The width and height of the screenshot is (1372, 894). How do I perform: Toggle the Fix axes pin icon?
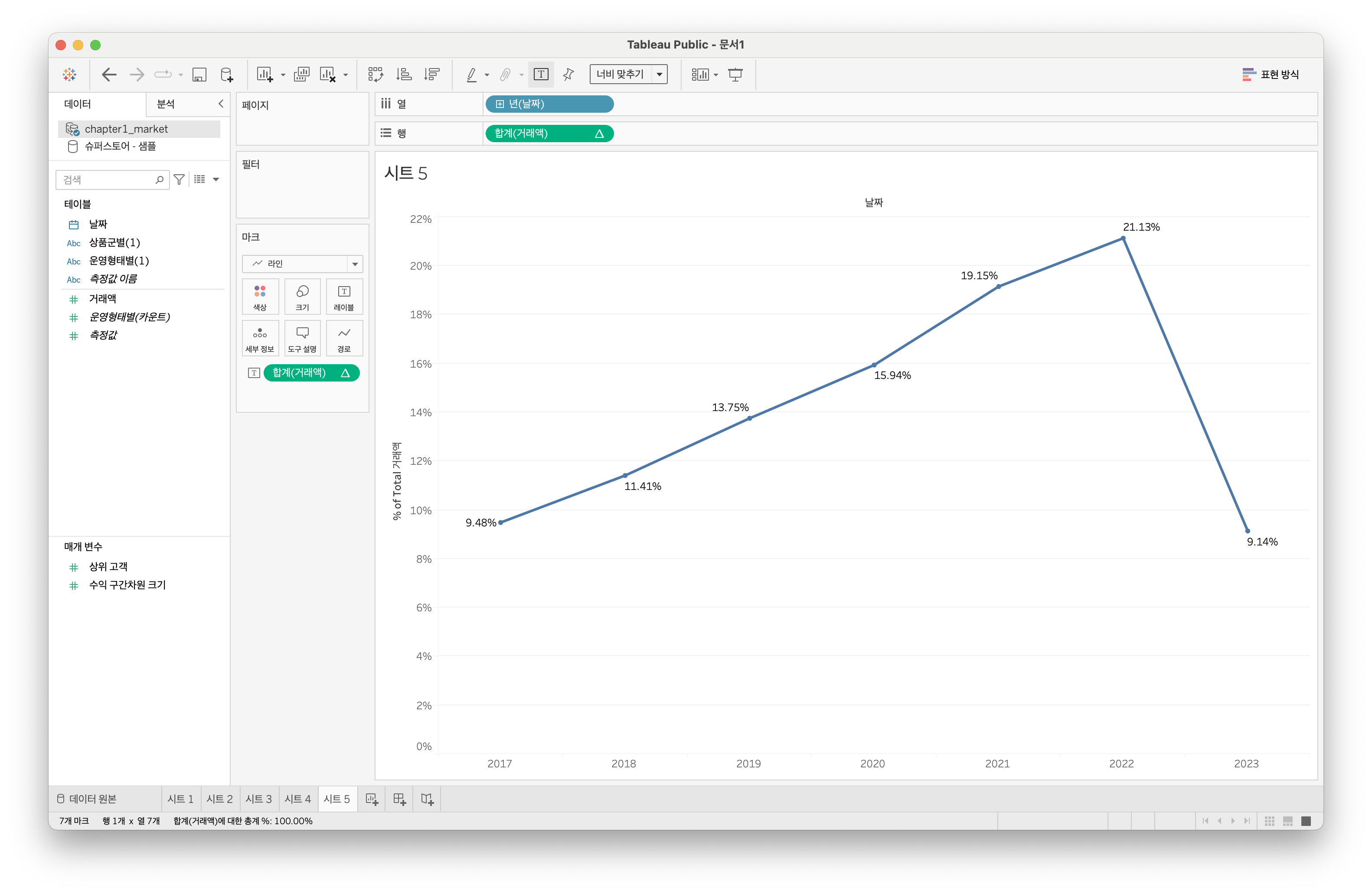click(568, 75)
